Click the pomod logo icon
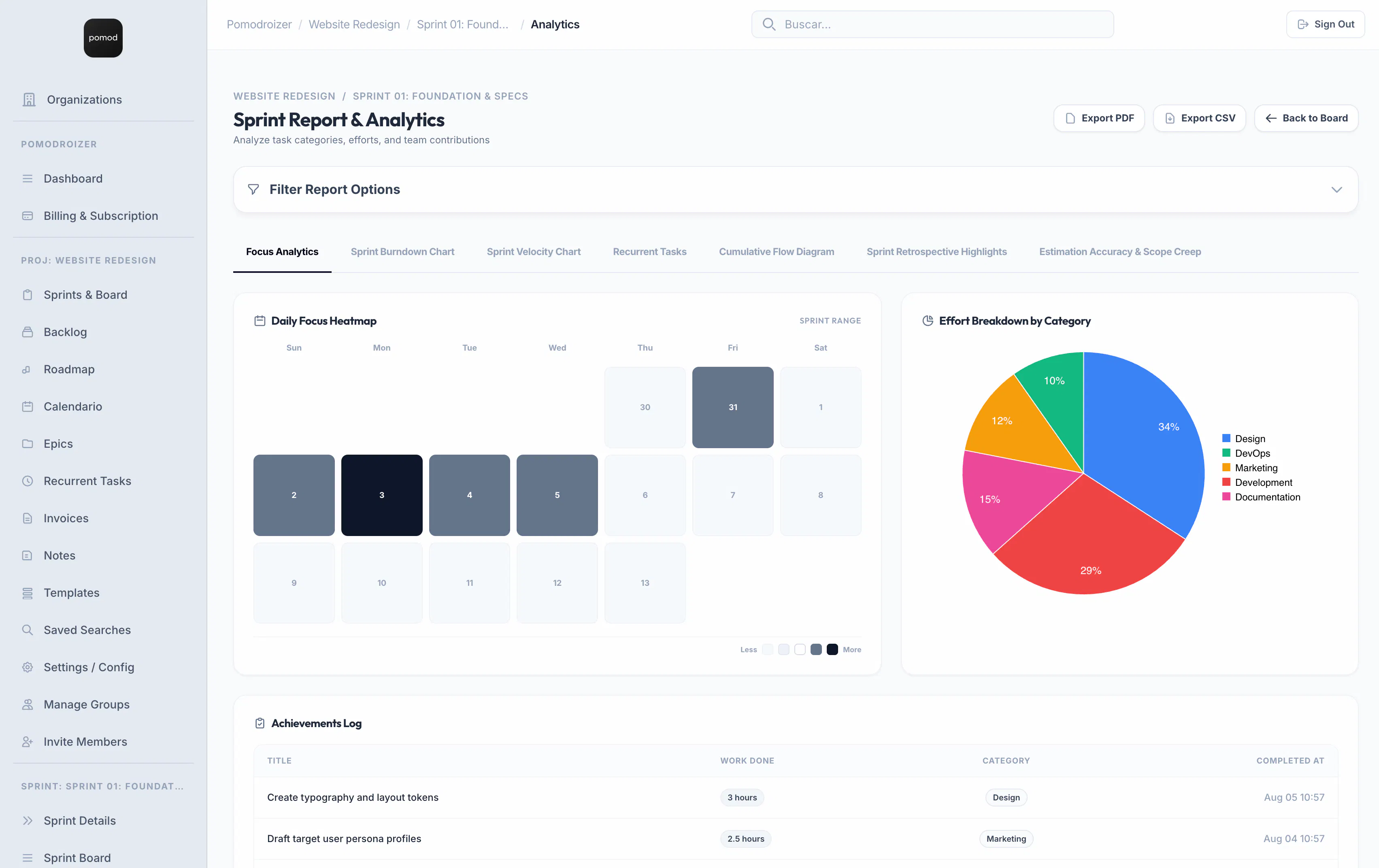 (103, 38)
